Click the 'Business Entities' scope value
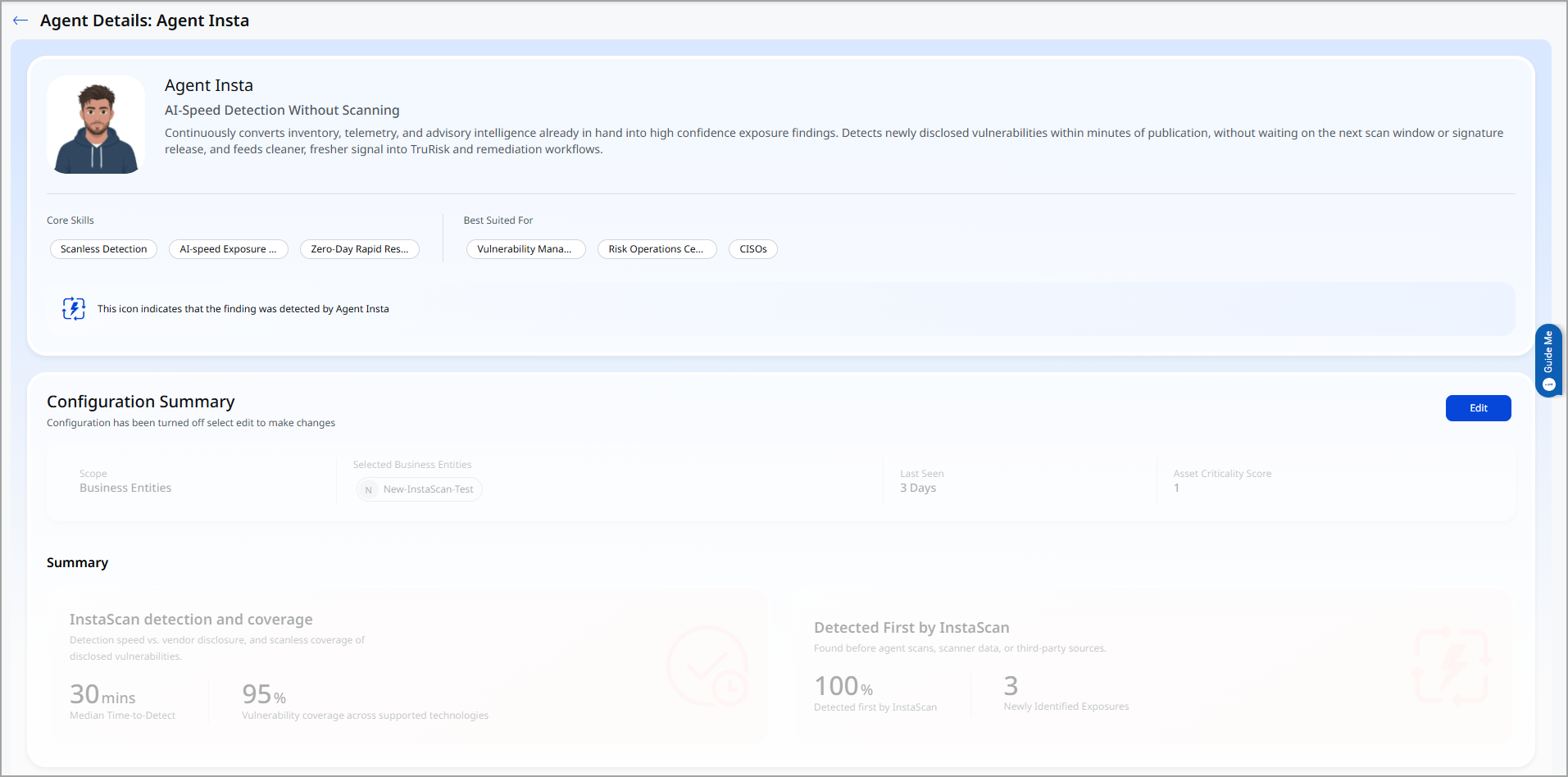The width and height of the screenshot is (1568, 777). tap(125, 488)
